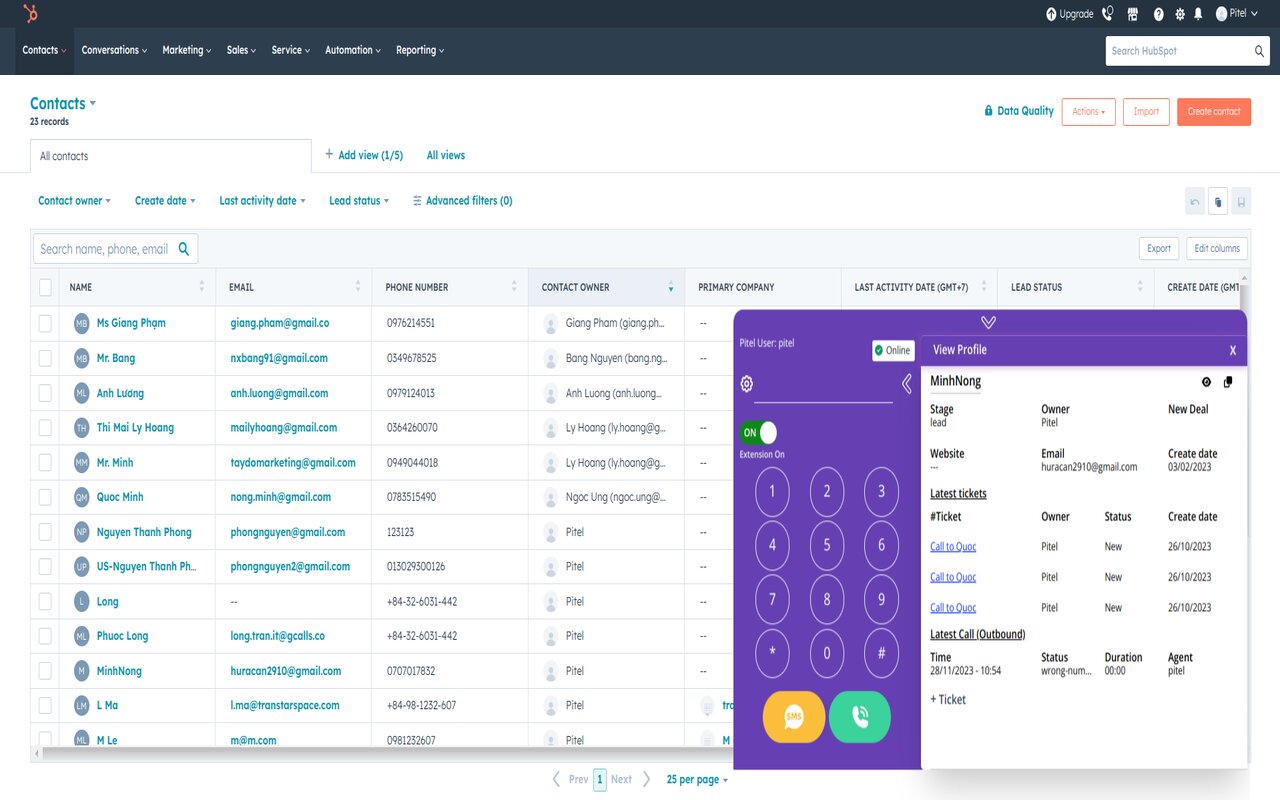The width and height of the screenshot is (1280, 800).
Task: Click the open-record icon beside MinhNong
Action: click(1206, 382)
